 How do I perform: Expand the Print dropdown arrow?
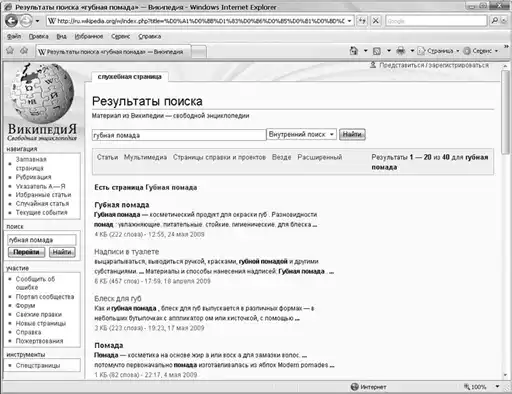pyautogui.click(x=412, y=51)
